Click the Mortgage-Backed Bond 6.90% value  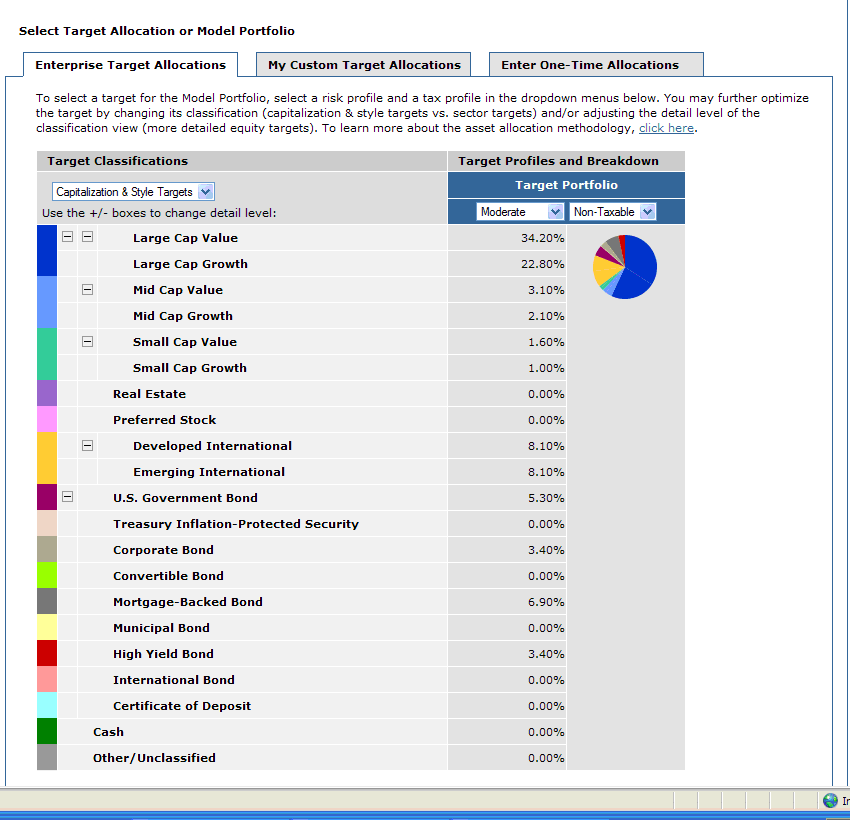point(546,602)
